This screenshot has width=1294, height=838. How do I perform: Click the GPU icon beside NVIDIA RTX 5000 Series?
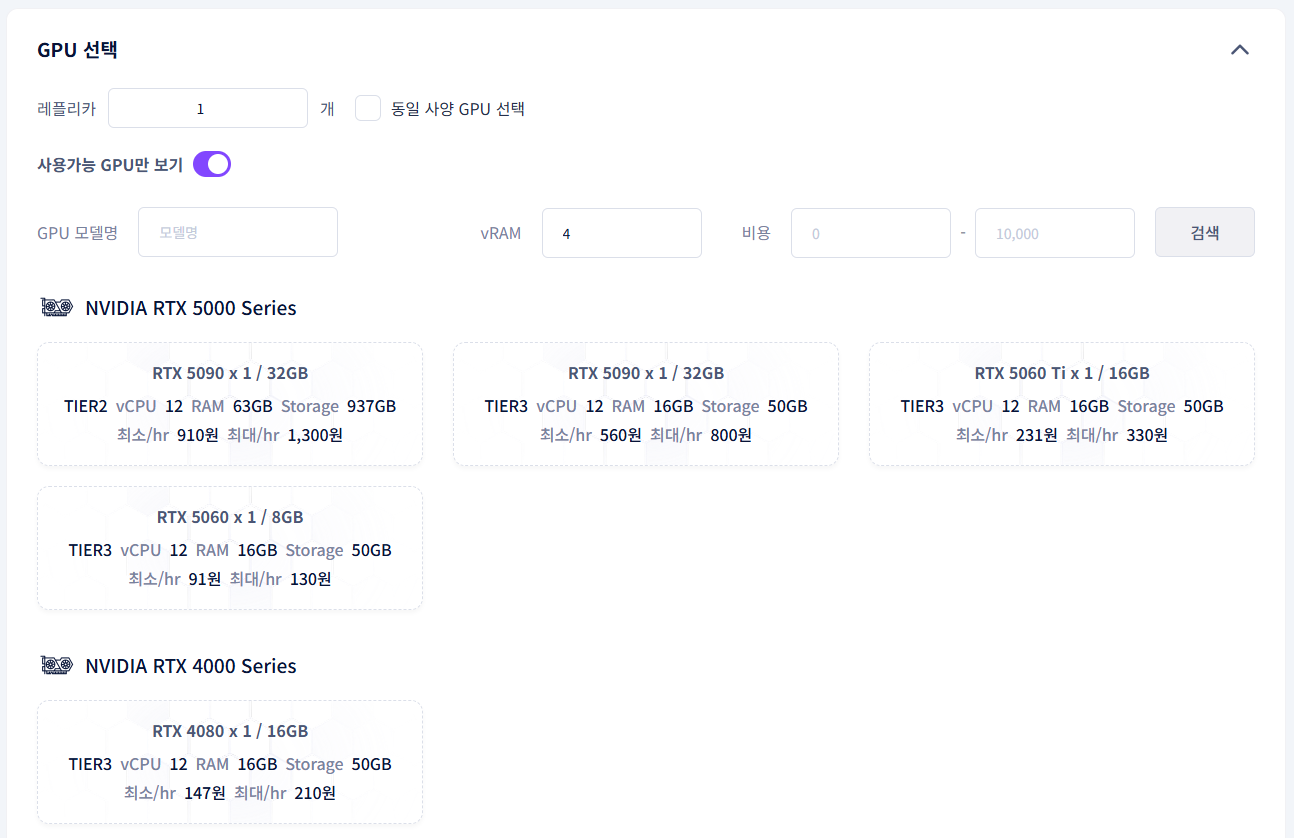pyautogui.click(x=56, y=307)
